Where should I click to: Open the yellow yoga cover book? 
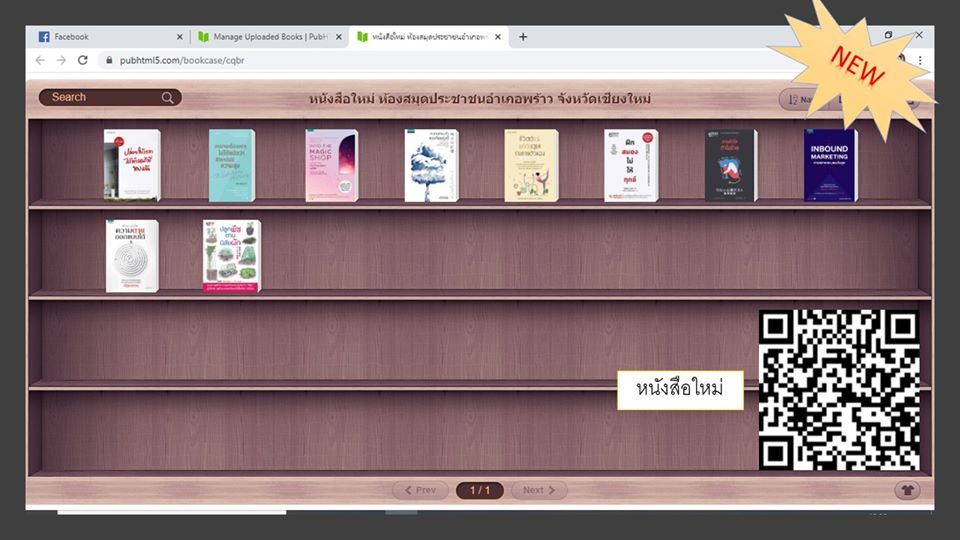point(531,165)
